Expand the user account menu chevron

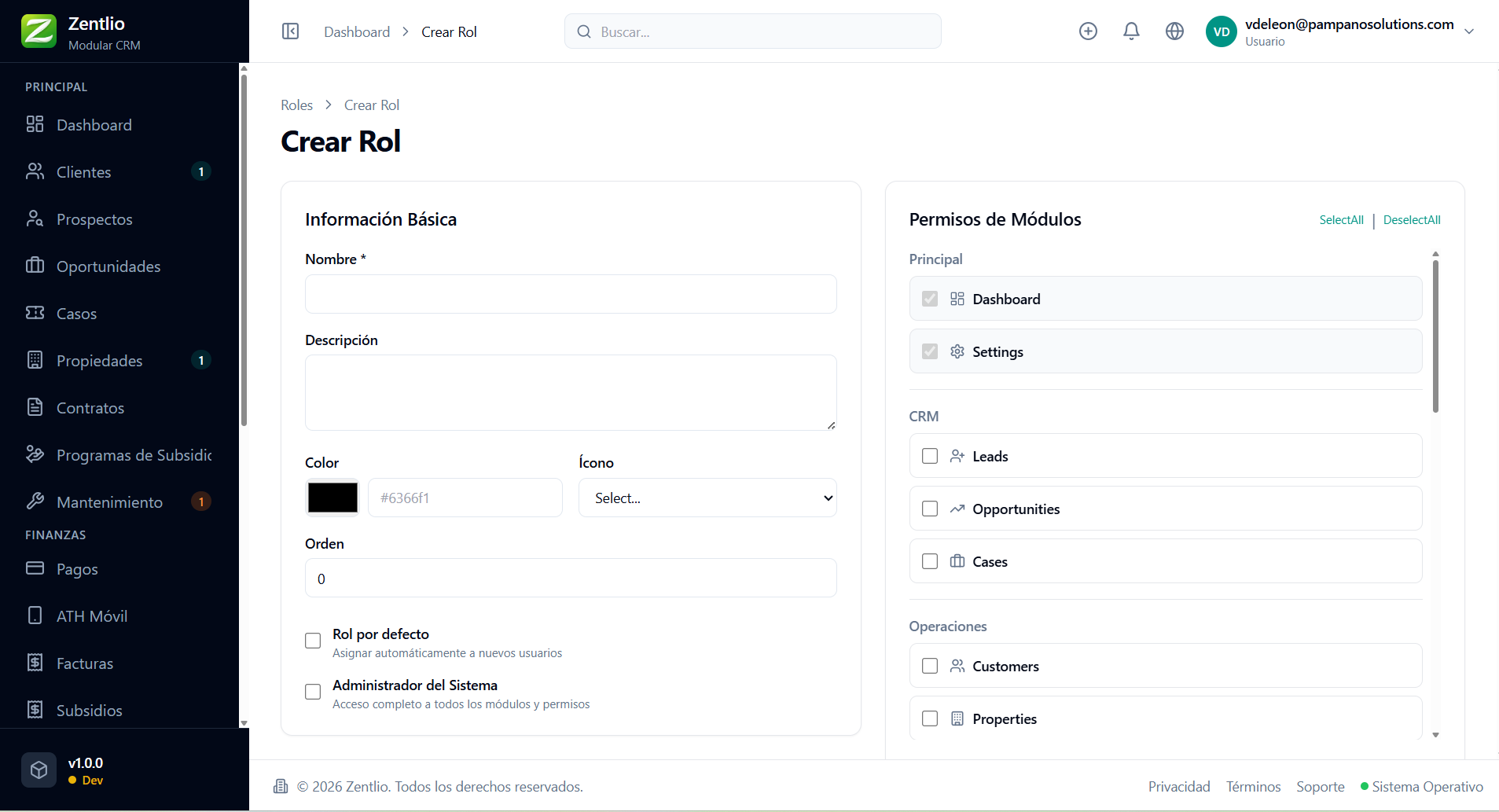[1469, 31]
